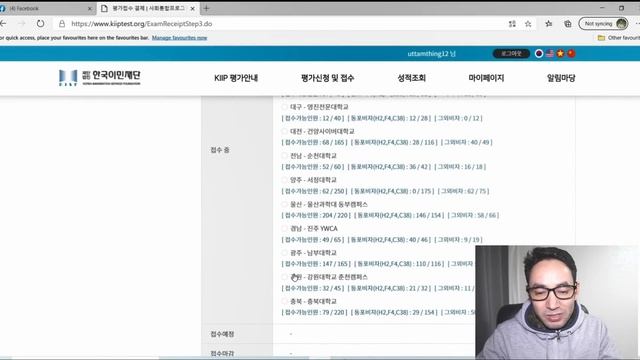This screenshot has width=640, height=360.
Task: Switch language with the US flag
Action: [x=550, y=53]
